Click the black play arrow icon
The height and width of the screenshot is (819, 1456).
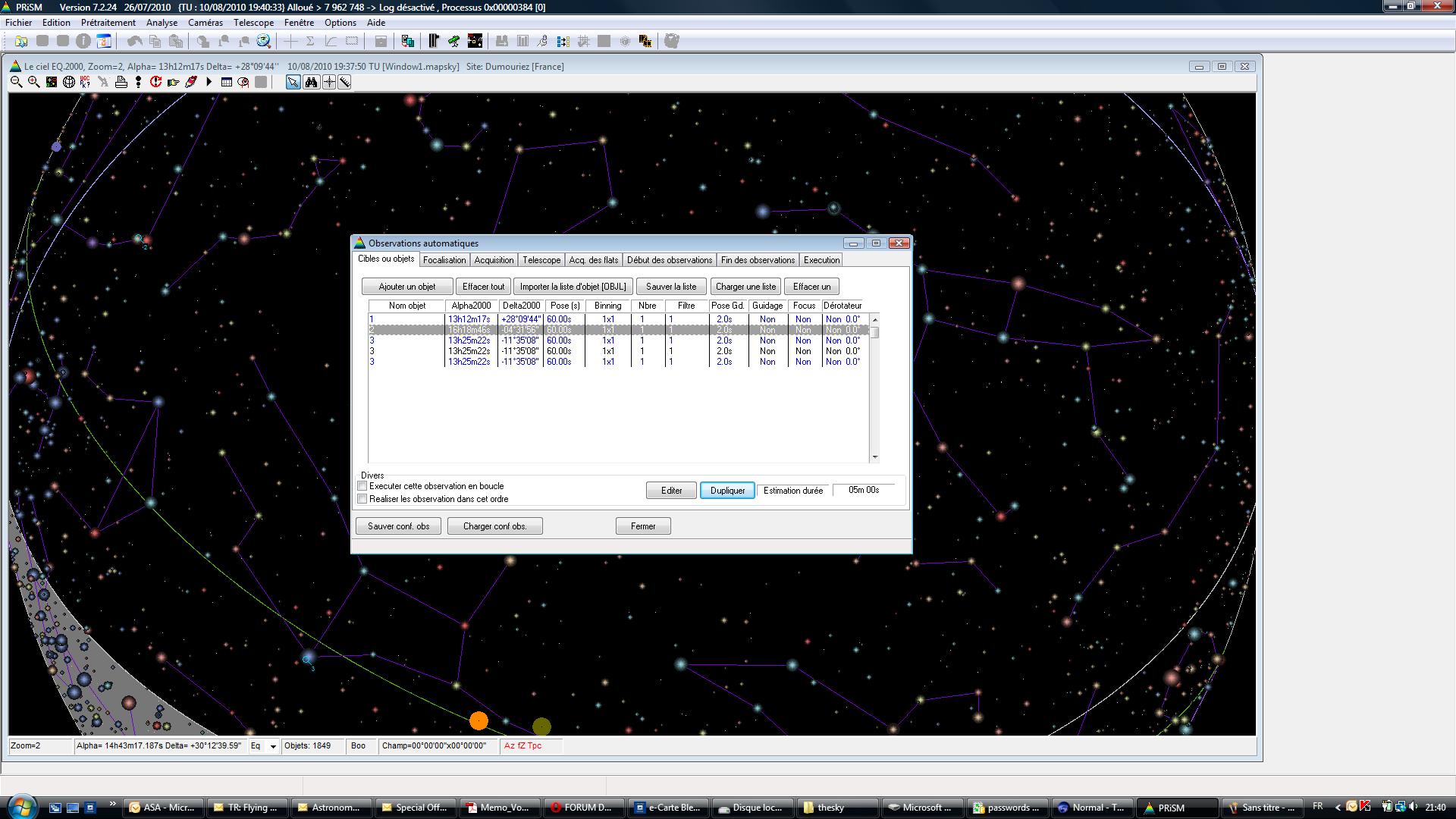(209, 82)
